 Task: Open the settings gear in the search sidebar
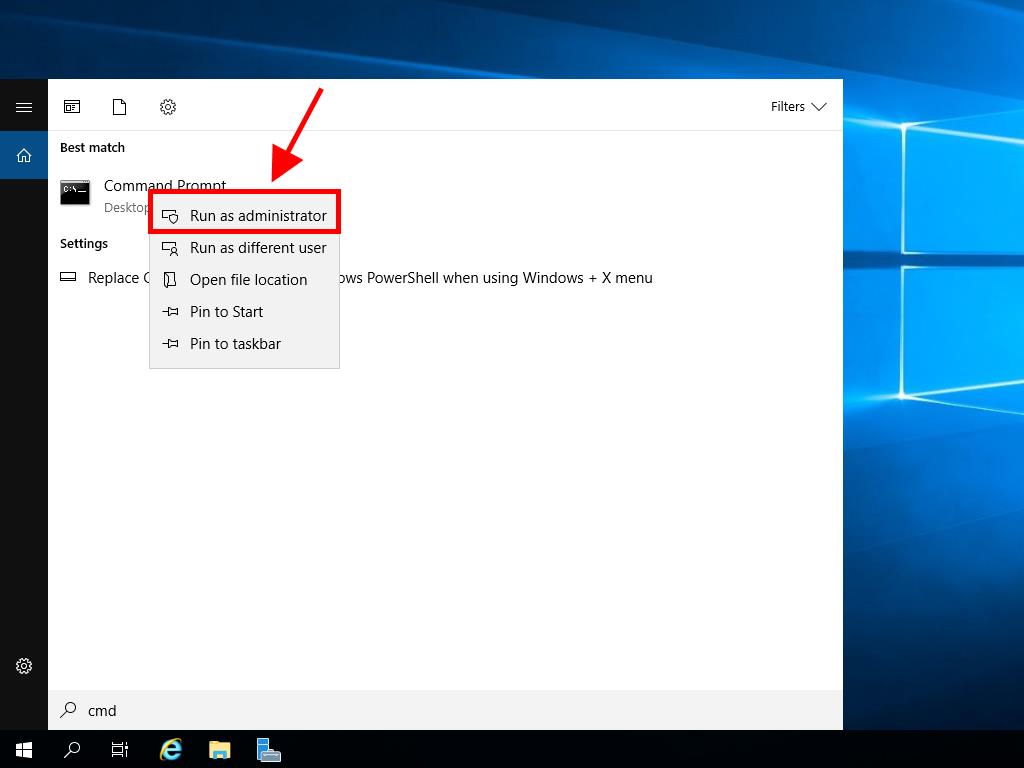click(x=24, y=666)
